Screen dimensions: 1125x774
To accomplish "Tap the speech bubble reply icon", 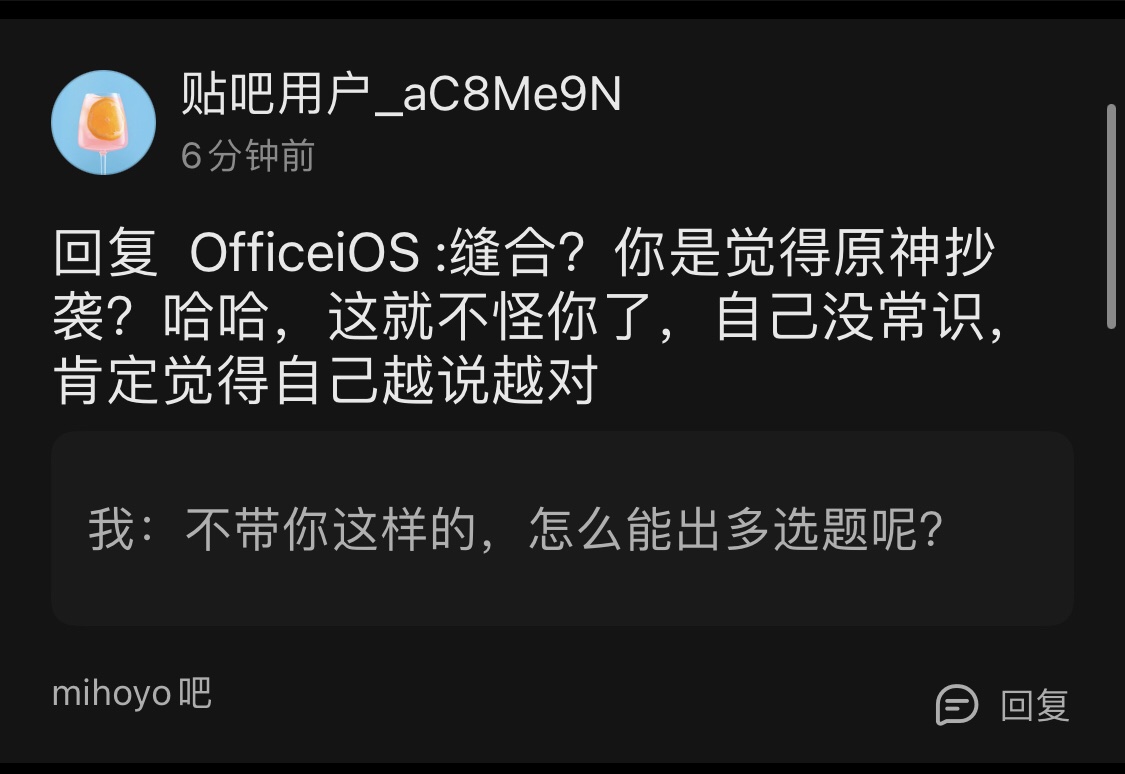I will 956,704.
